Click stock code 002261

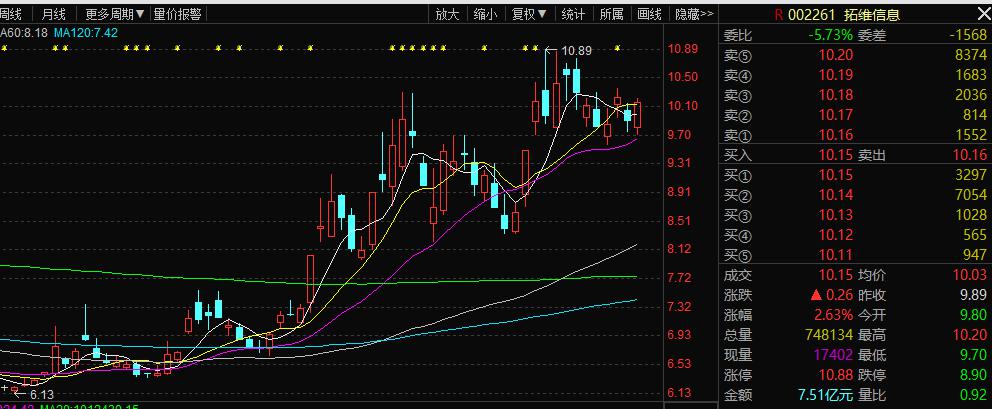[x=812, y=15]
